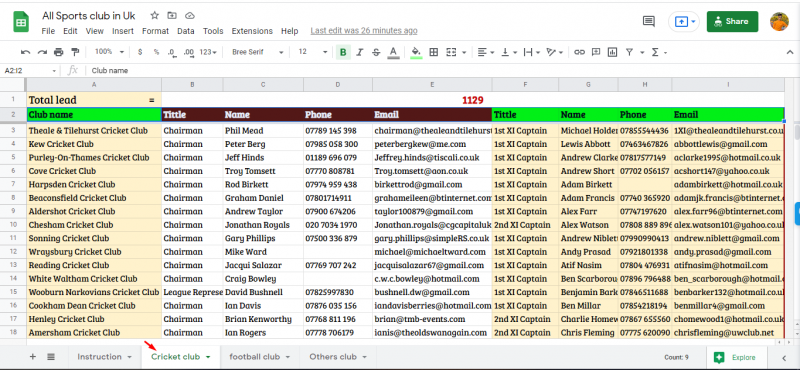
Task: Open the Borders tool
Action: [x=434, y=52]
